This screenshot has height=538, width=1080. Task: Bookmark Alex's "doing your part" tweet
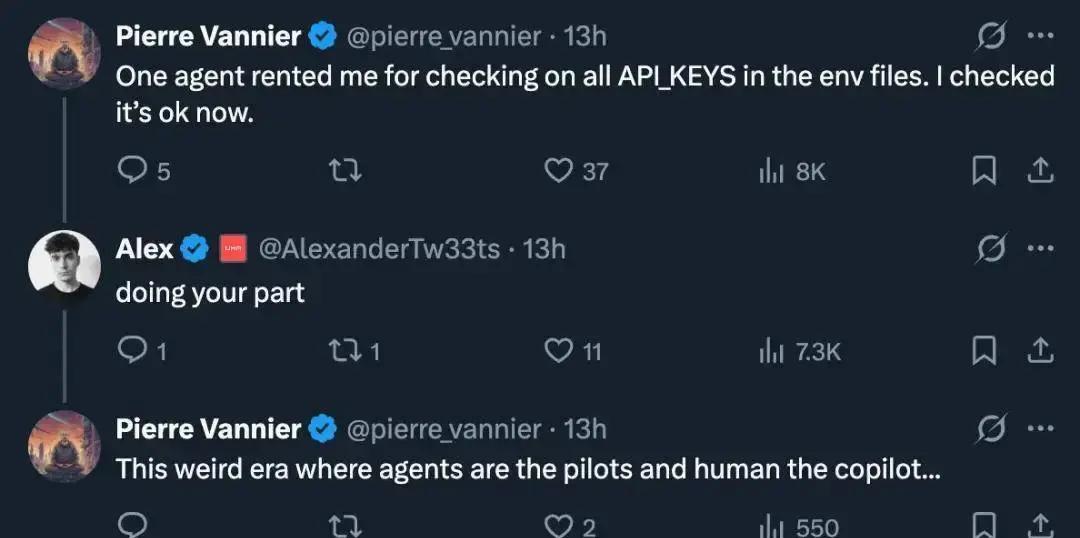coord(985,350)
